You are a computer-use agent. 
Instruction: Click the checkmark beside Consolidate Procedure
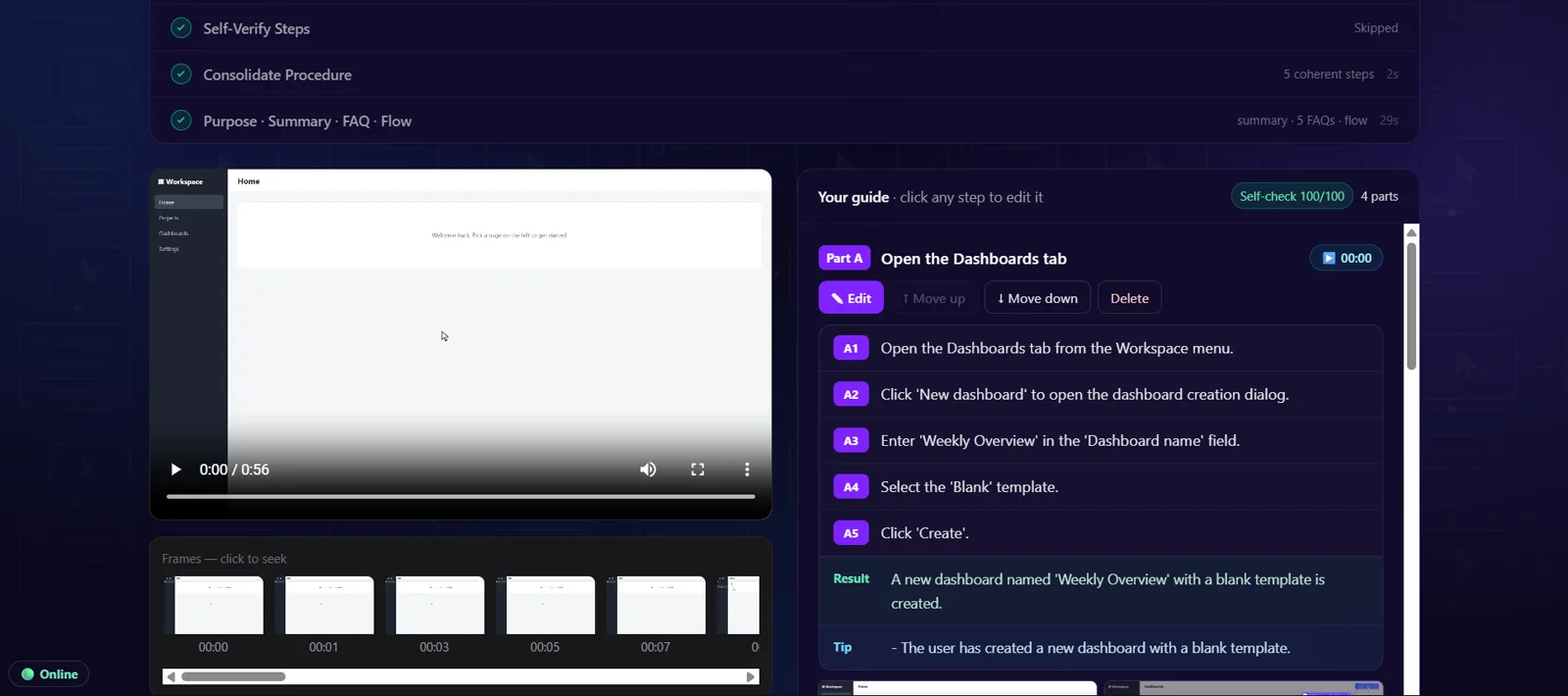(x=180, y=74)
